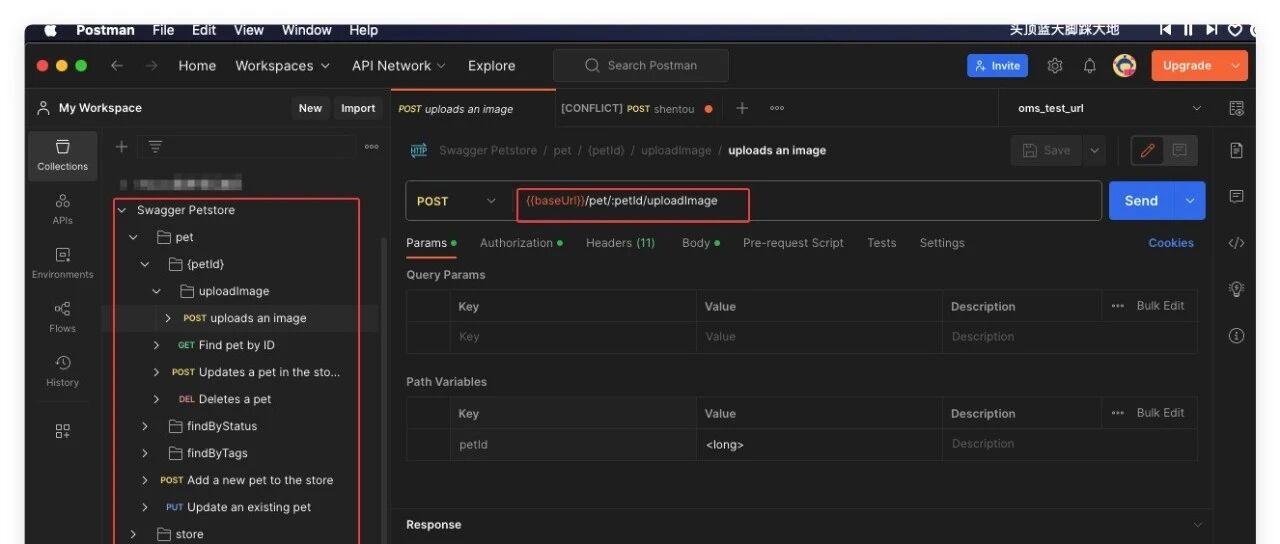Click the Send button
Screen dimensions: 1280x544
click(x=1141, y=201)
